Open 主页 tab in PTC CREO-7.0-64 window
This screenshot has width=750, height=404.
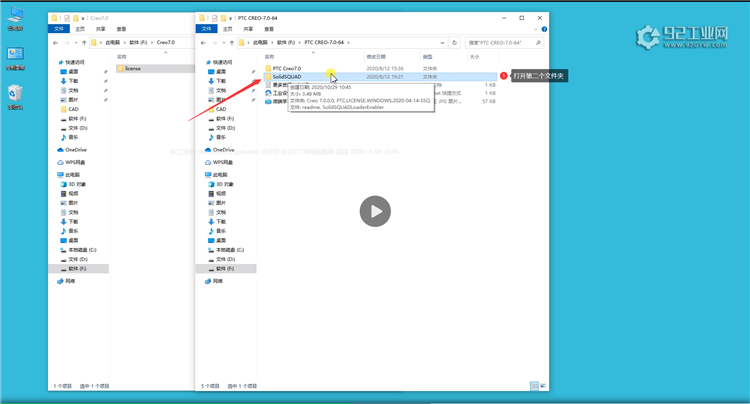click(x=228, y=29)
